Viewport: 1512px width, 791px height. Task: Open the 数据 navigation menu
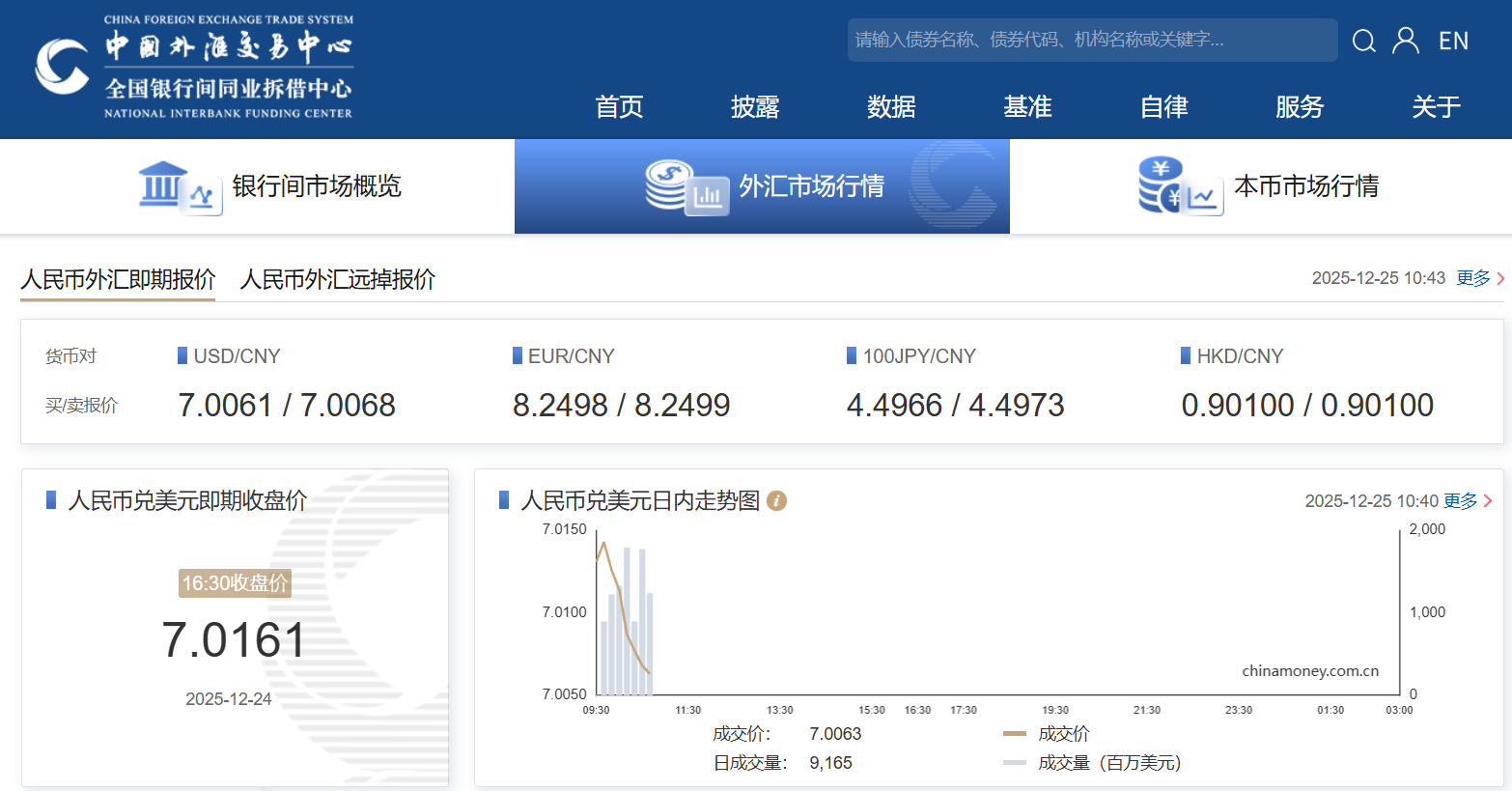pyautogui.click(x=890, y=106)
